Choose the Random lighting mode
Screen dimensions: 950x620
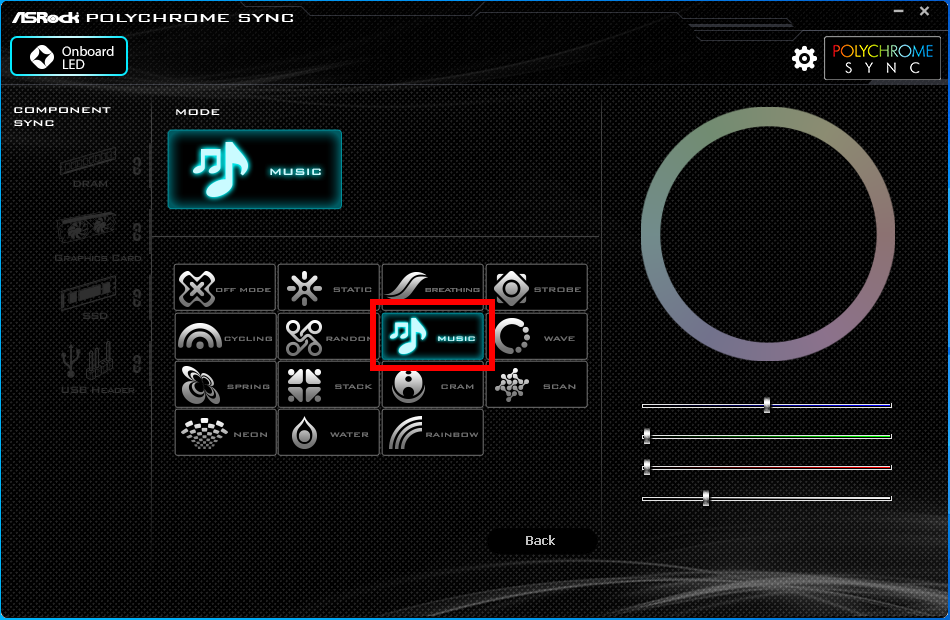point(328,336)
